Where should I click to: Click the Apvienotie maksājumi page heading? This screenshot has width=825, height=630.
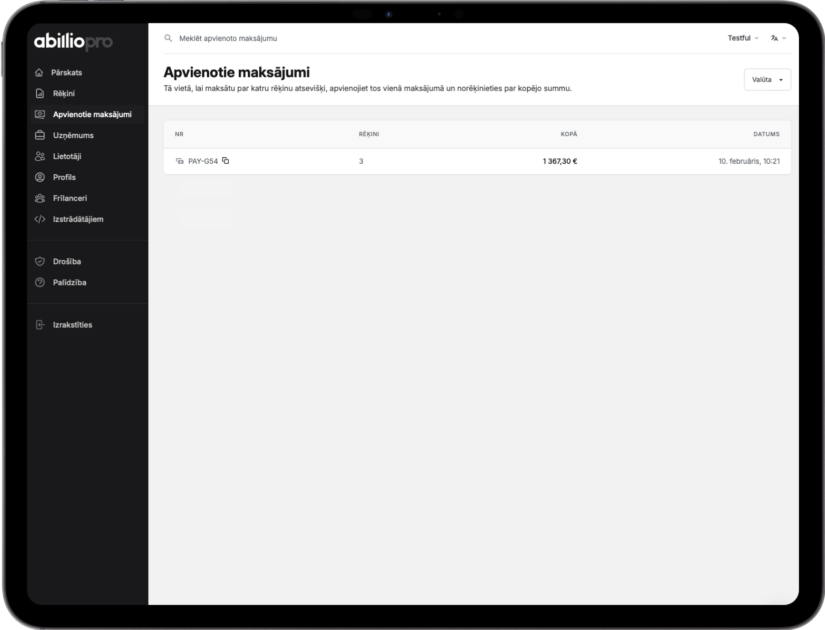coord(237,72)
